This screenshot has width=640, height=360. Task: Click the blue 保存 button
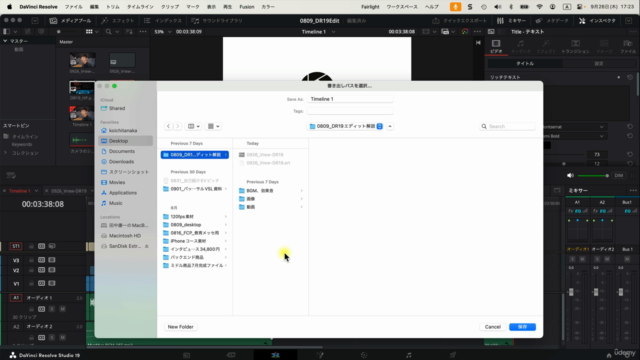[522, 327]
